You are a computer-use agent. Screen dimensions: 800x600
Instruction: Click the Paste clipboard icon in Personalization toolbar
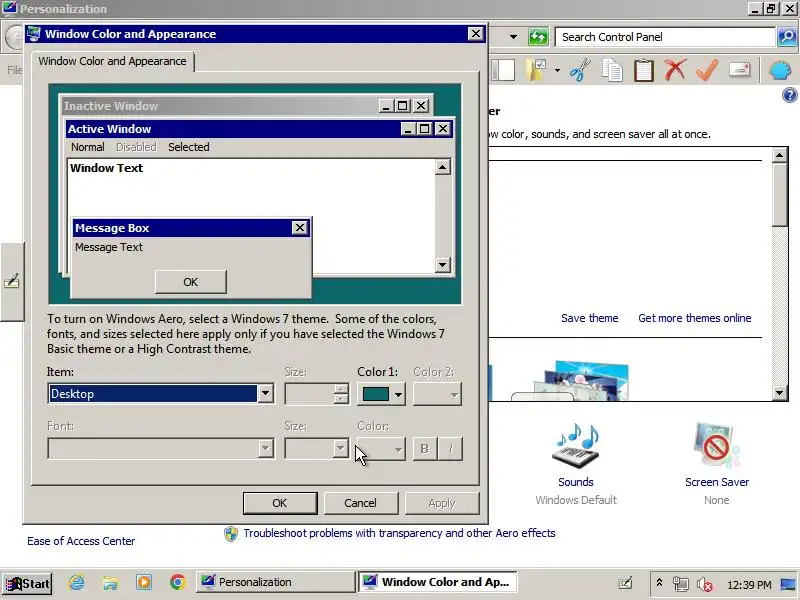click(x=643, y=70)
